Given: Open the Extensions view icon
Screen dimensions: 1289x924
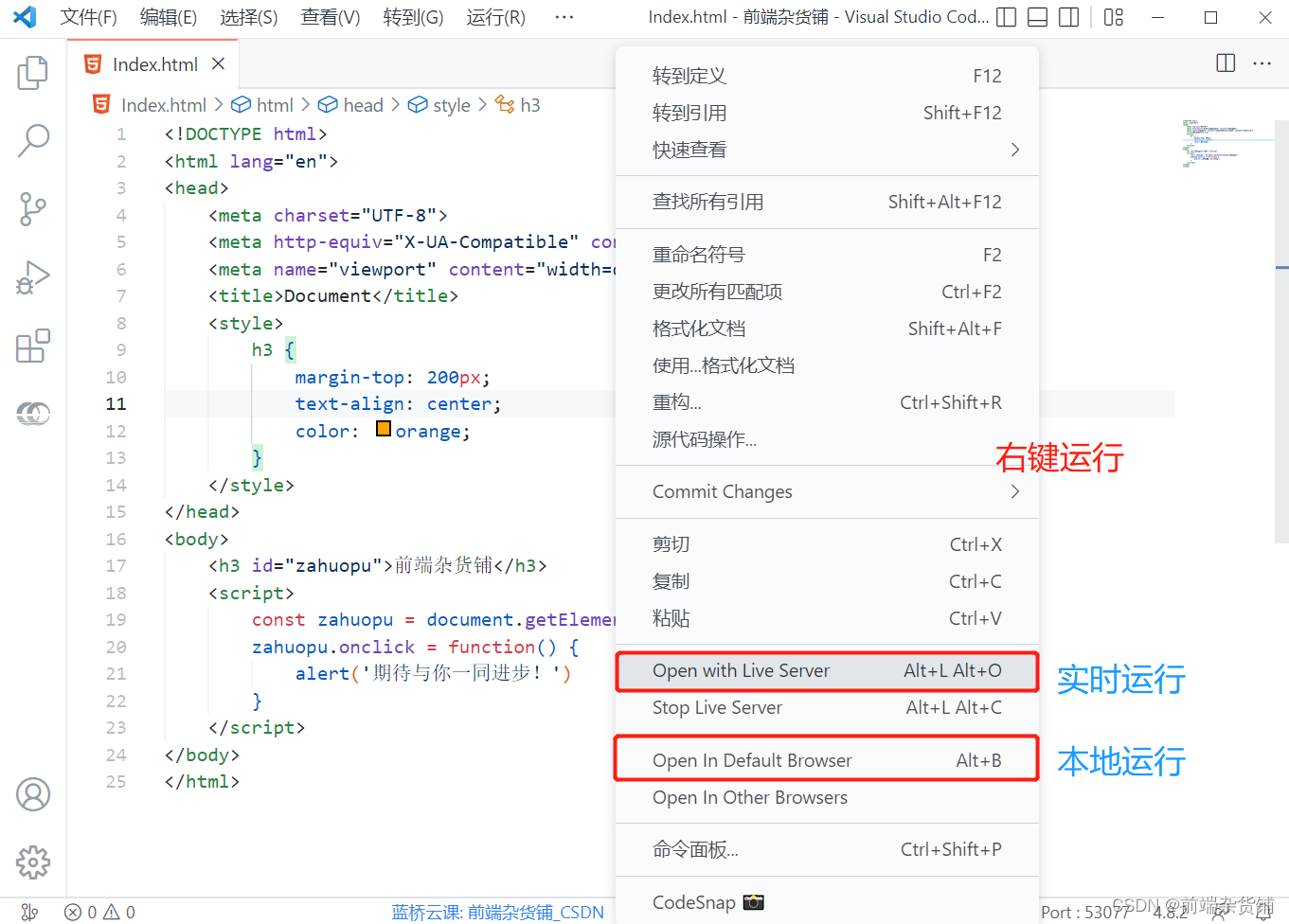Looking at the screenshot, I should 33,346.
